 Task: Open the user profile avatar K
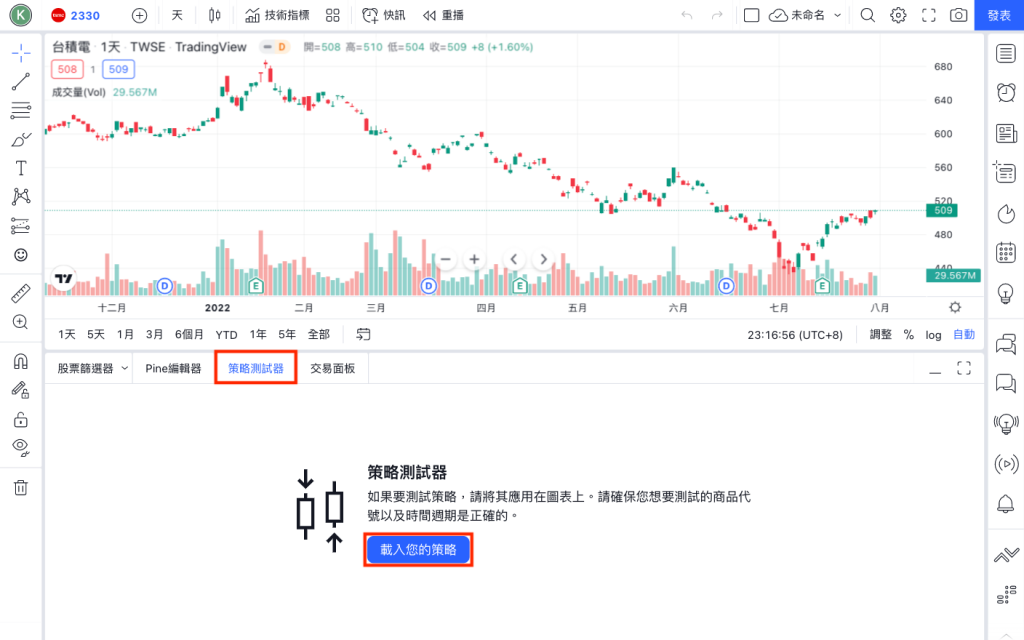[x=21, y=15]
